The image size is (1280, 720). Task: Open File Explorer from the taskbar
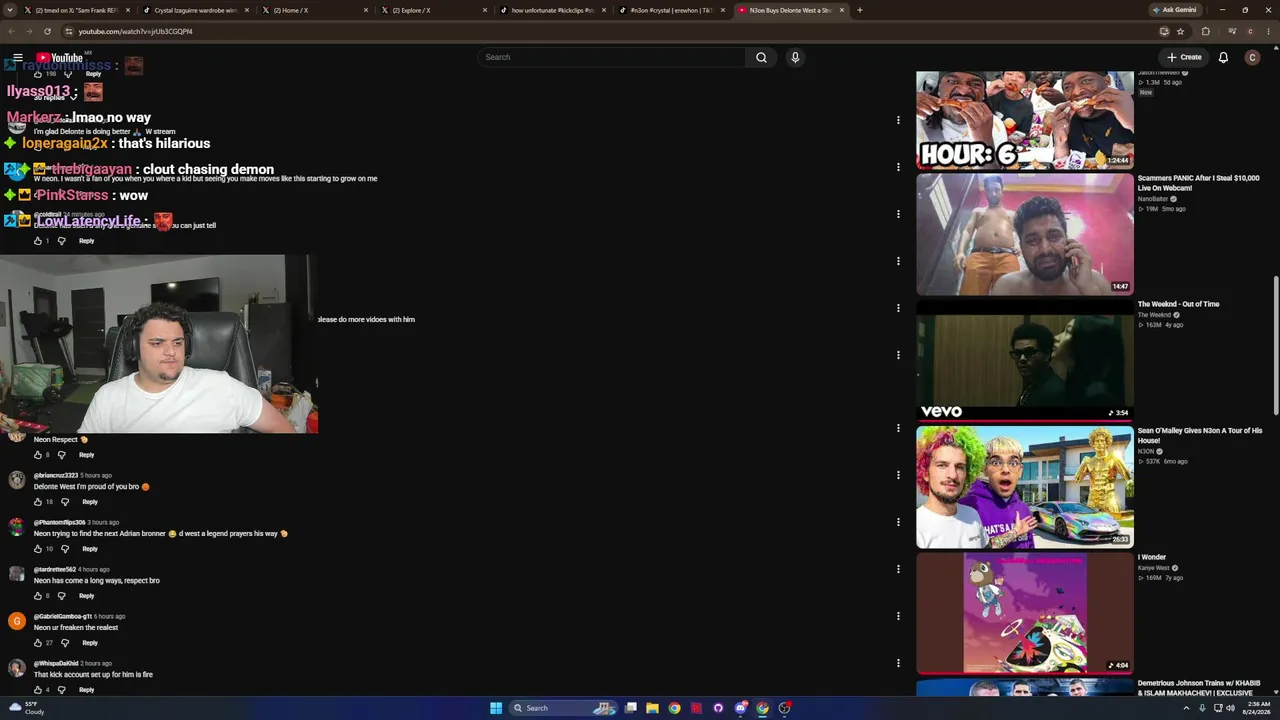[652, 708]
